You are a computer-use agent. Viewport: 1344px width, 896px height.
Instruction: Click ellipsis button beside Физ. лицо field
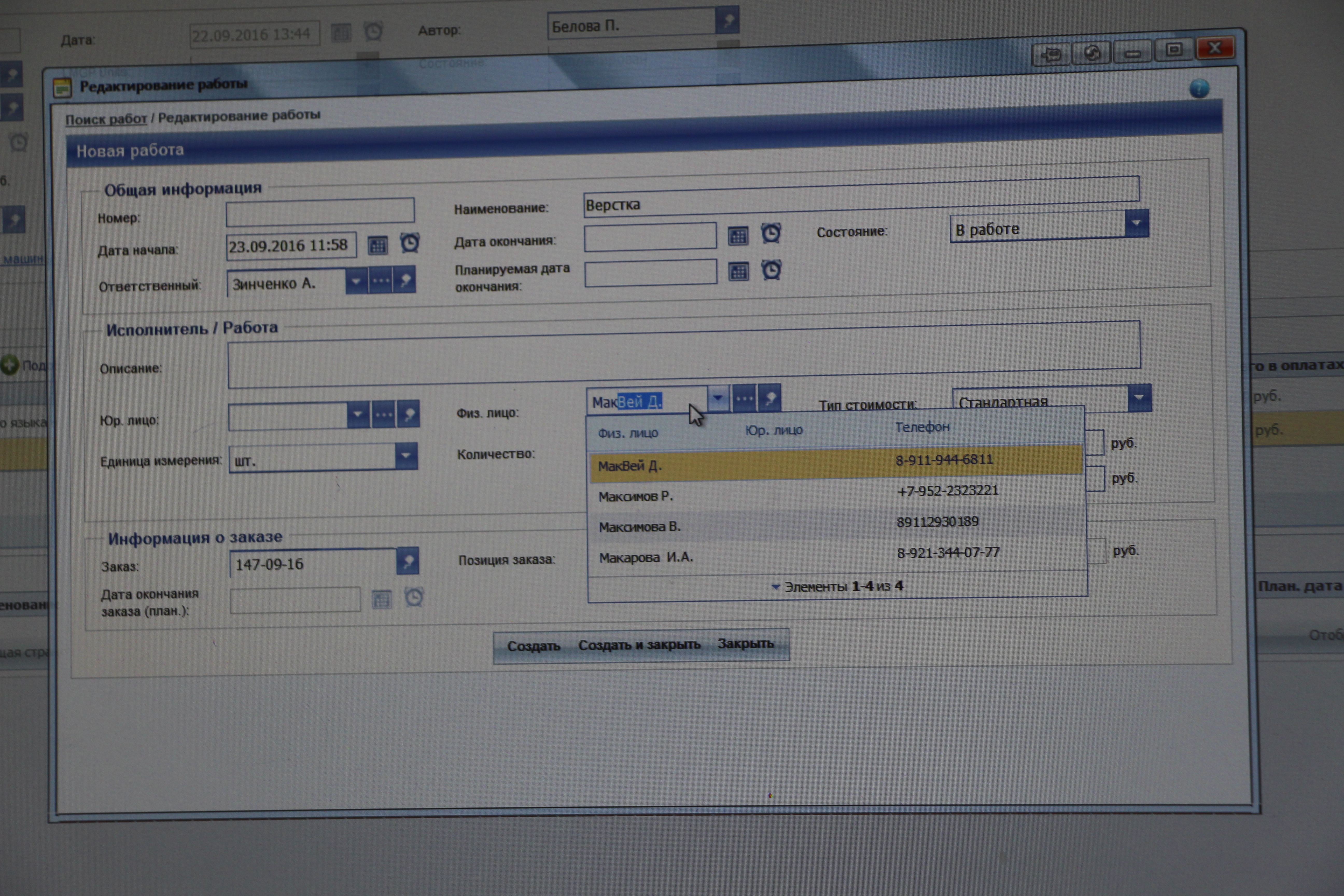pos(744,398)
